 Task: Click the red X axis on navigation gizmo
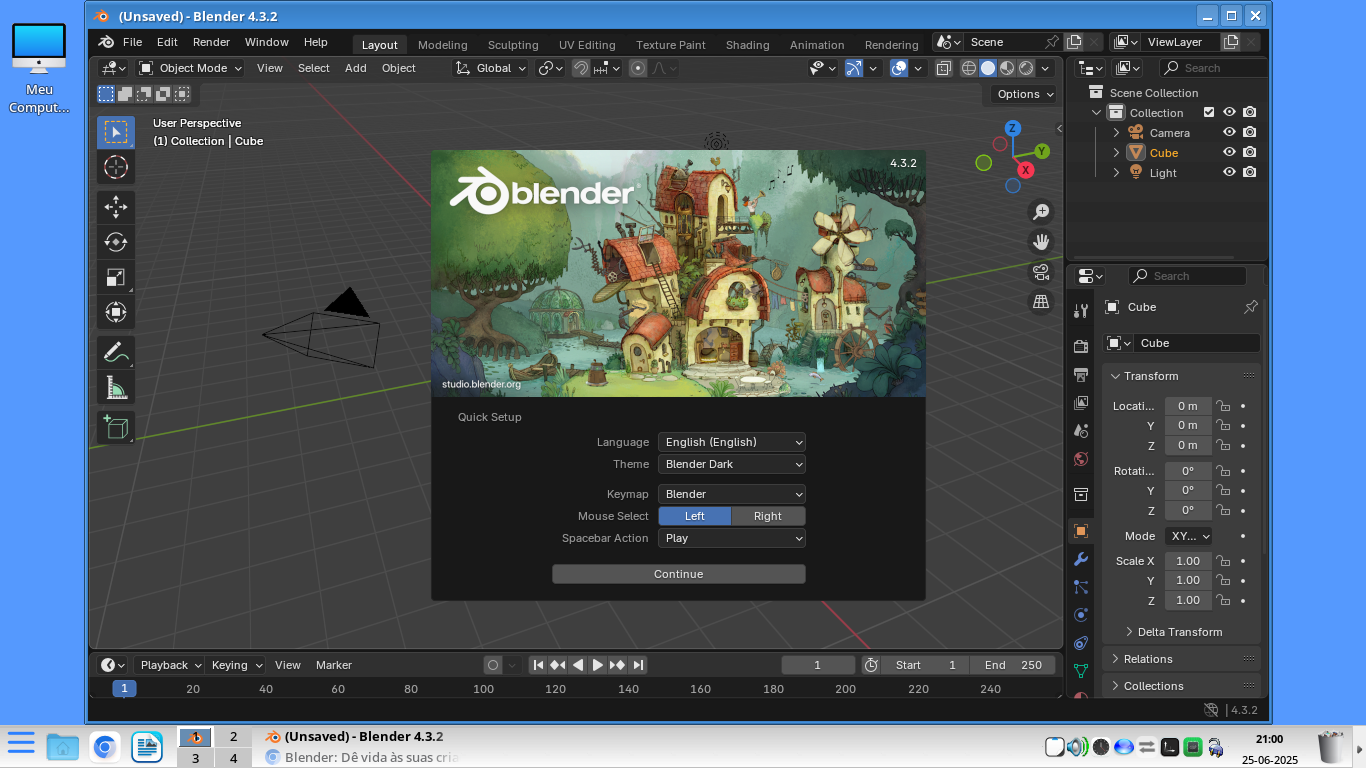(x=1026, y=170)
